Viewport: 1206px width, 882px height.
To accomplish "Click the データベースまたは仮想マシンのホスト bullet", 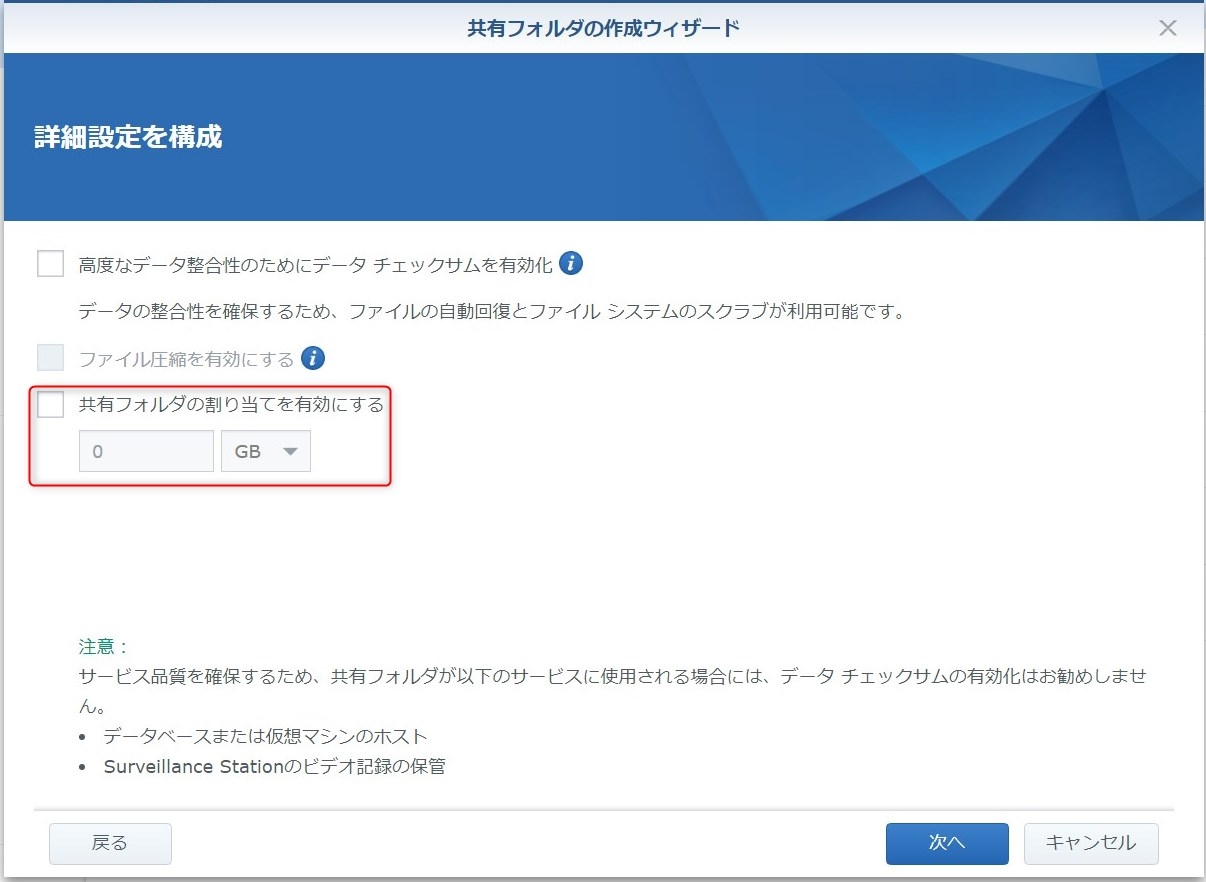I will pyautogui.click(x=265, y=736).
